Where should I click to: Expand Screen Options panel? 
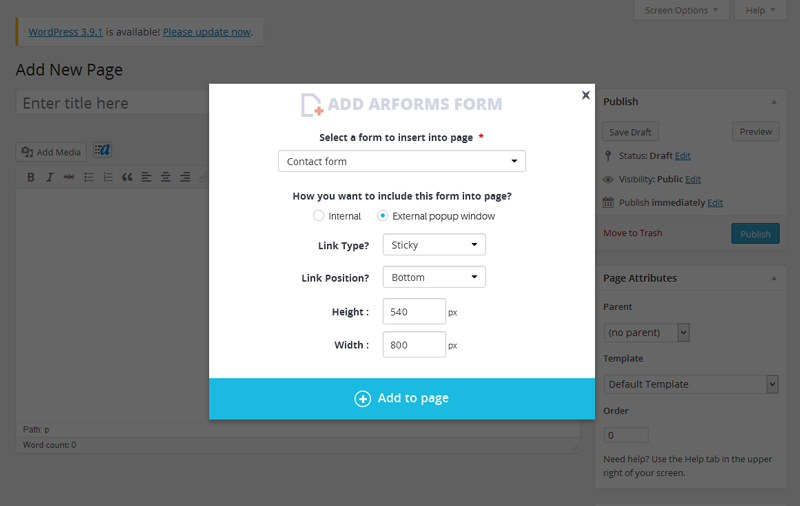pyautogui.click(x=681, y=10)
